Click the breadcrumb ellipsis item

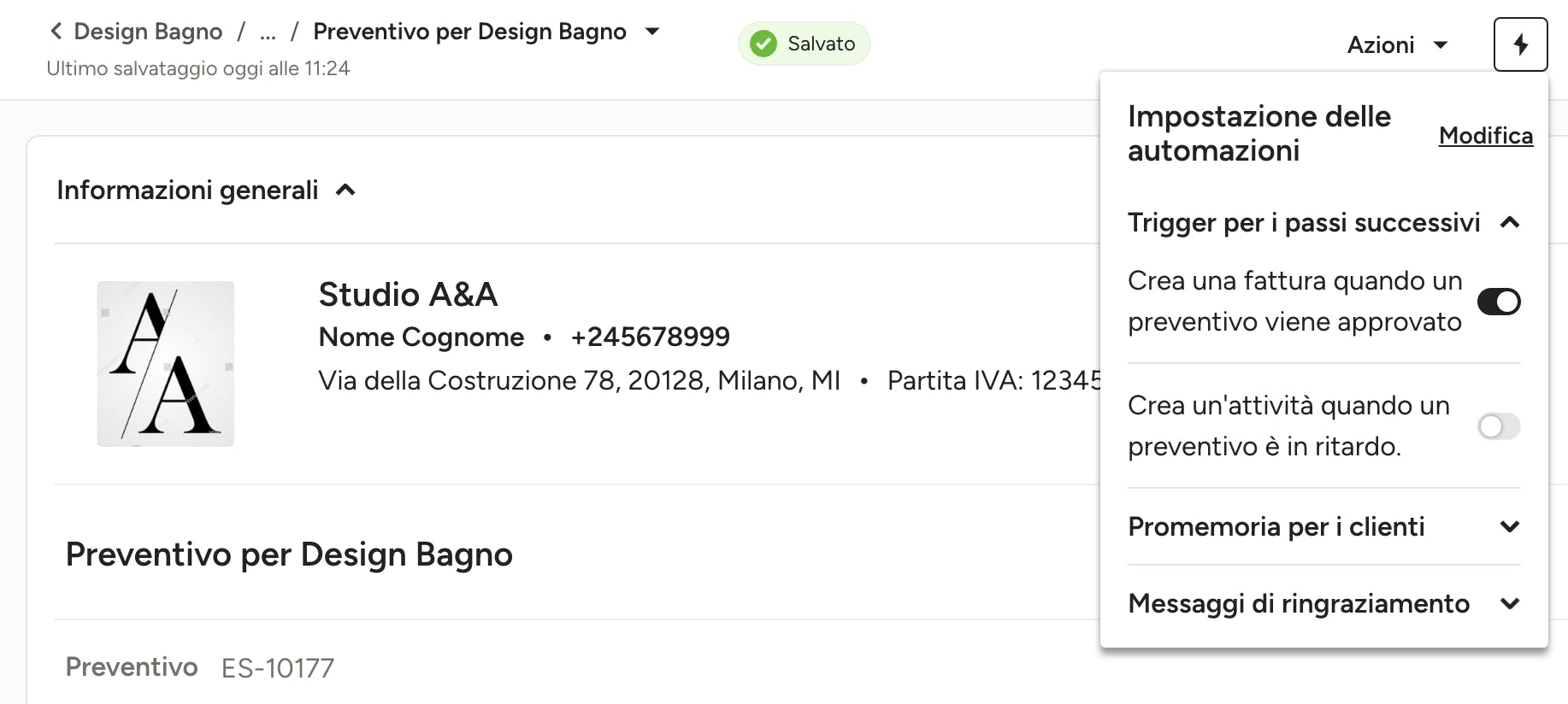pos(268,32)
